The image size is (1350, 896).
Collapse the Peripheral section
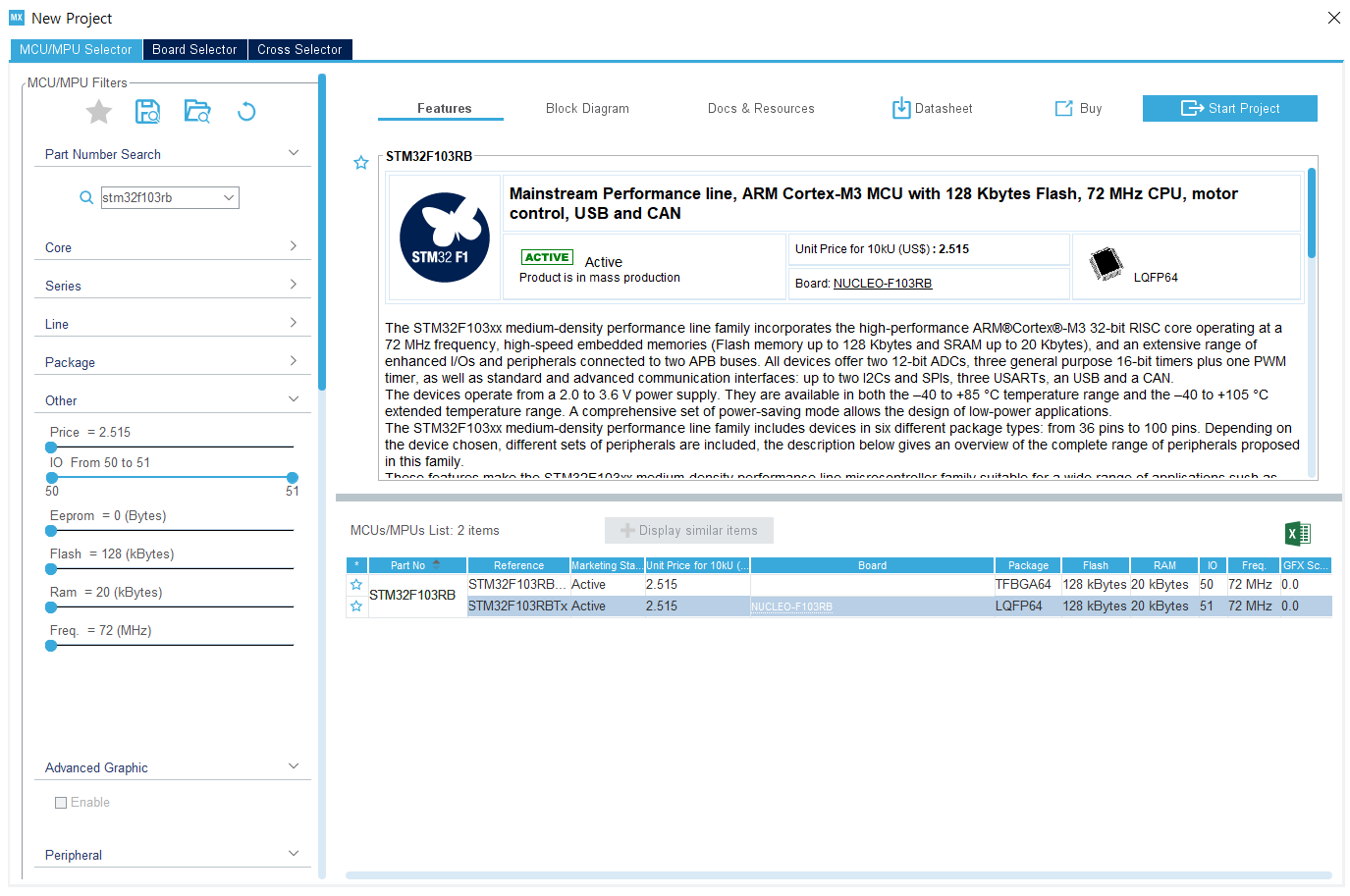[x=294, y=853]
